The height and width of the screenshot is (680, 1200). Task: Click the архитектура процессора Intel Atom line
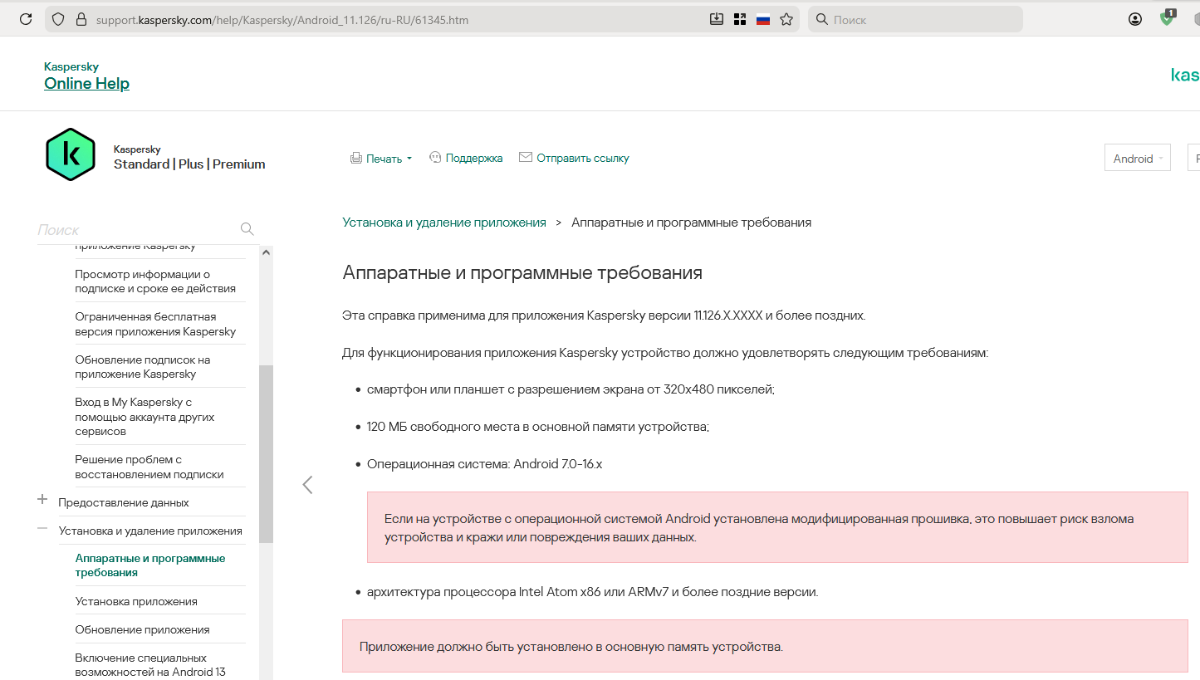[x=592, y=592]
